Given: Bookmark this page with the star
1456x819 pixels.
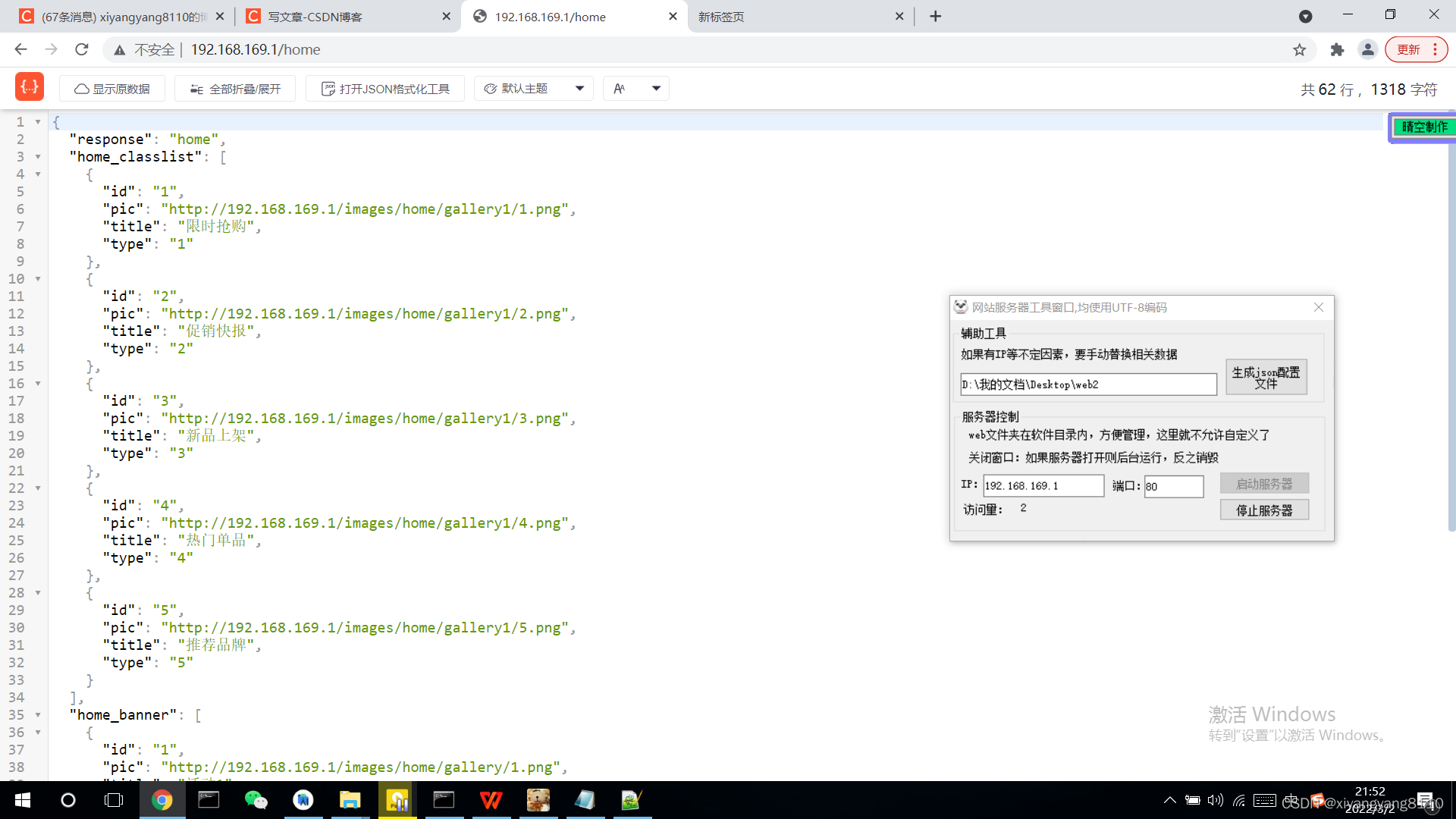Looking at the screenshot, I should (1300, 49).
